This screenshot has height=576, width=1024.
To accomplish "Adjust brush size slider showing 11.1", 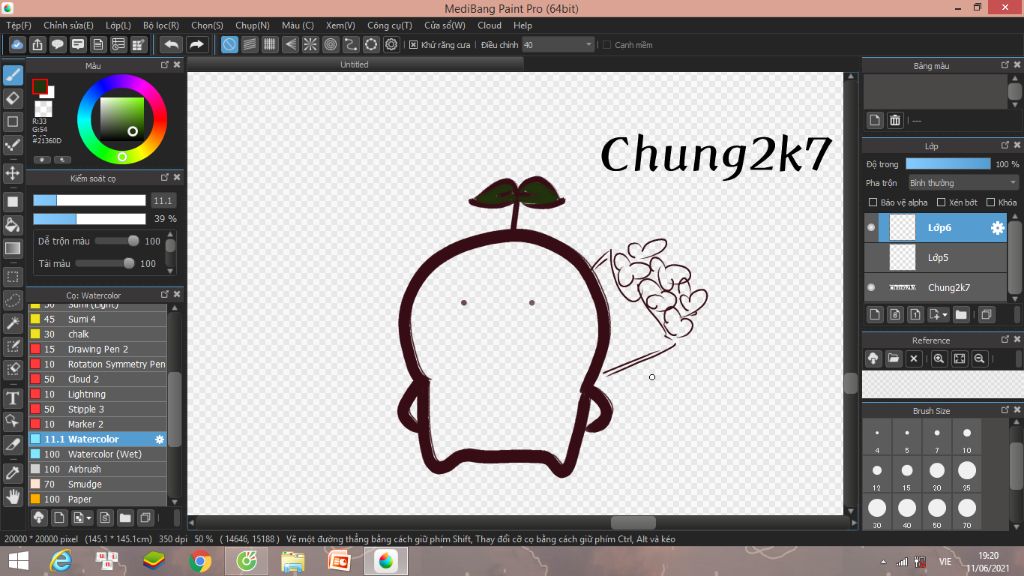I will (89, 200).
